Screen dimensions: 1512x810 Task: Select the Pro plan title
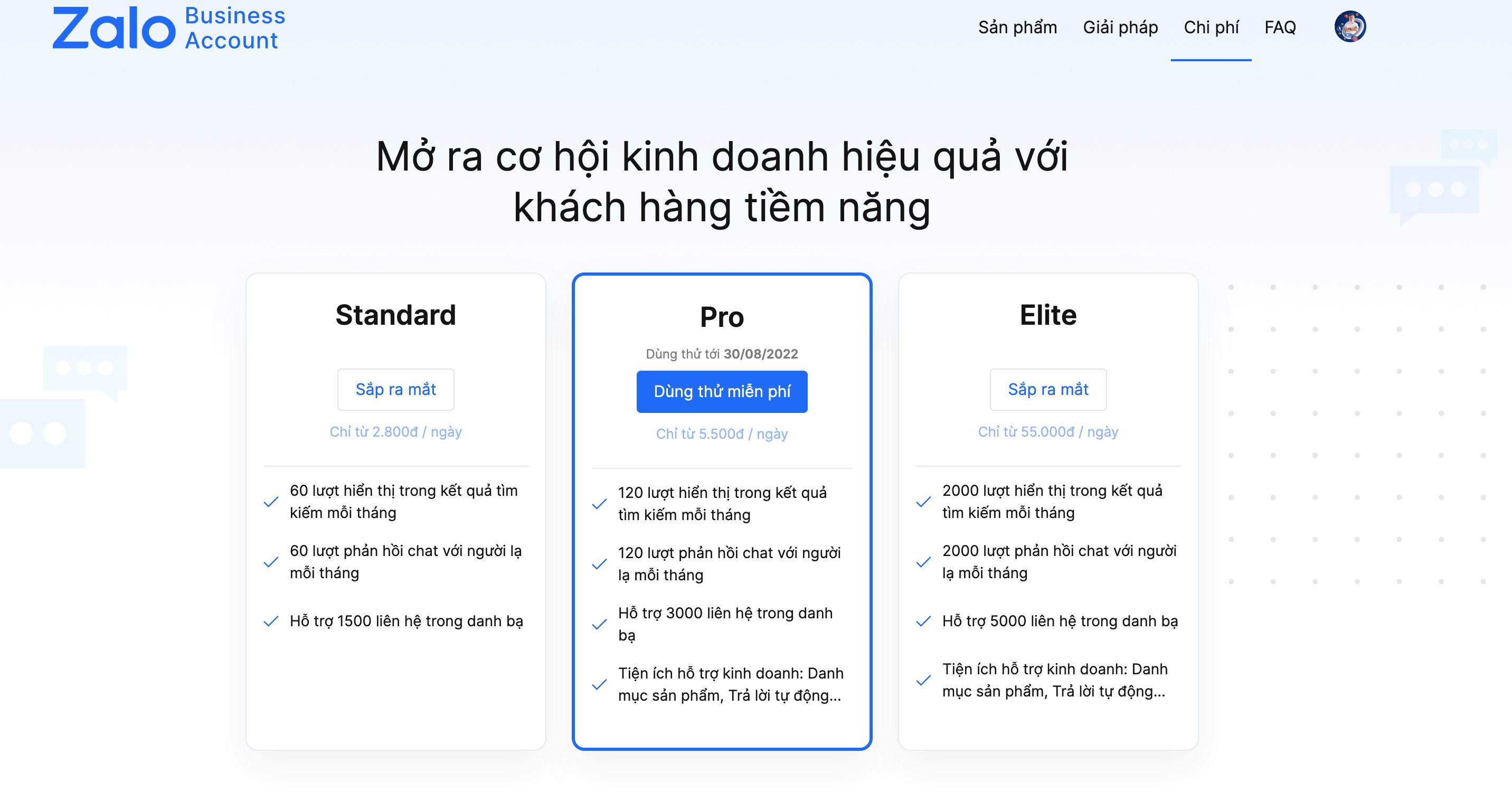point(722,317)
